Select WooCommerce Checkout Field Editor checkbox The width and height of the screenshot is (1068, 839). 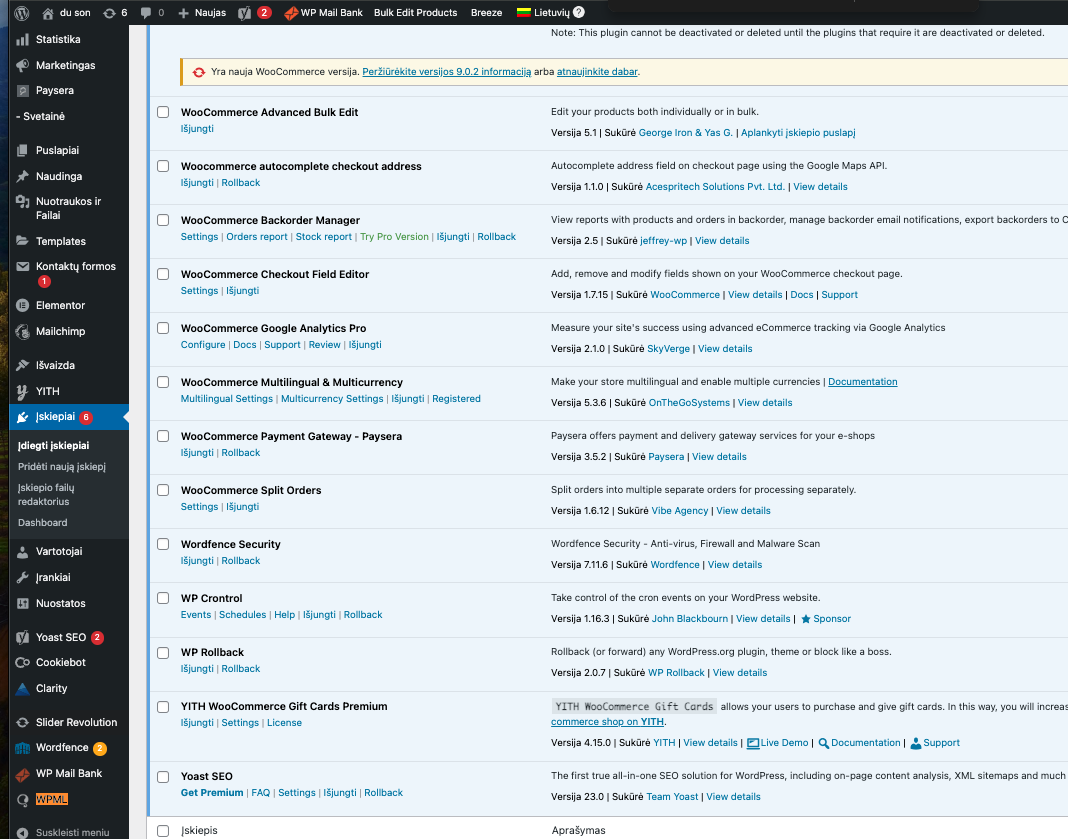click(x=163, y=274)
